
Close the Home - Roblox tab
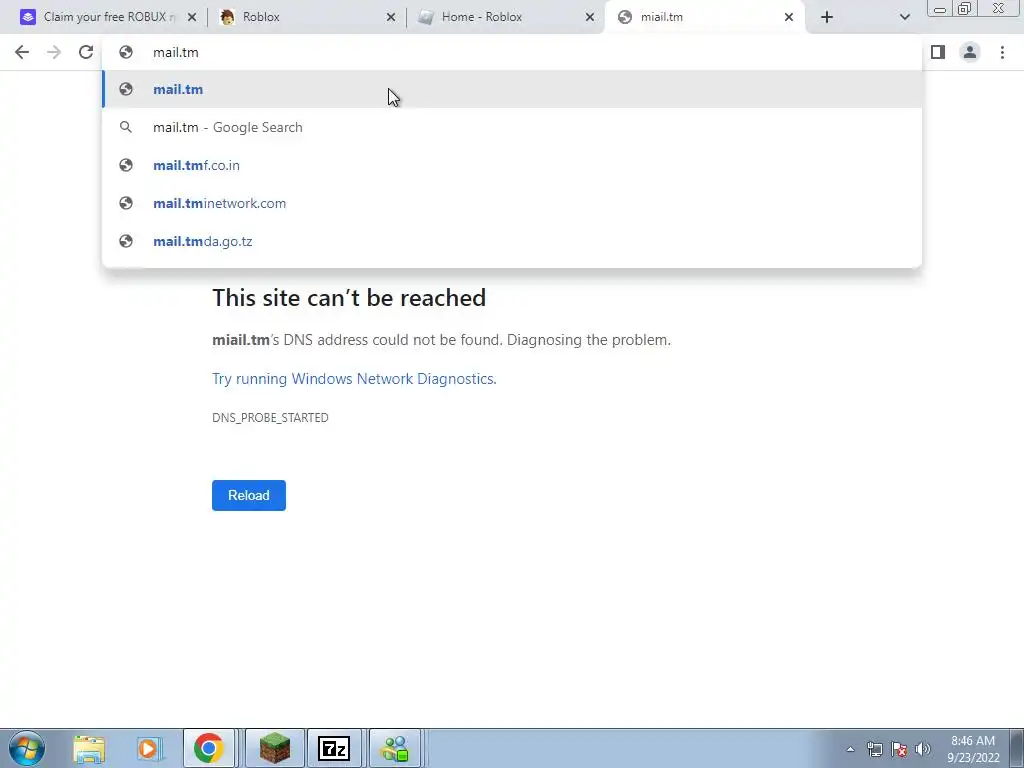[x=590, y=18]
